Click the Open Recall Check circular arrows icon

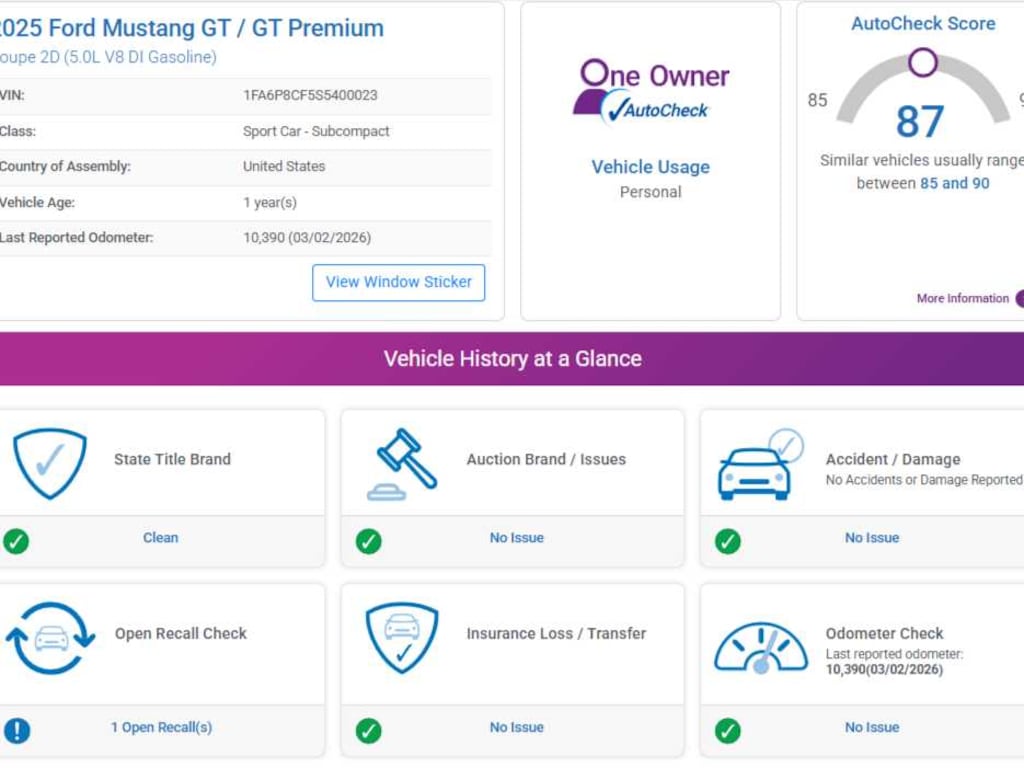[x=50, y=637]
